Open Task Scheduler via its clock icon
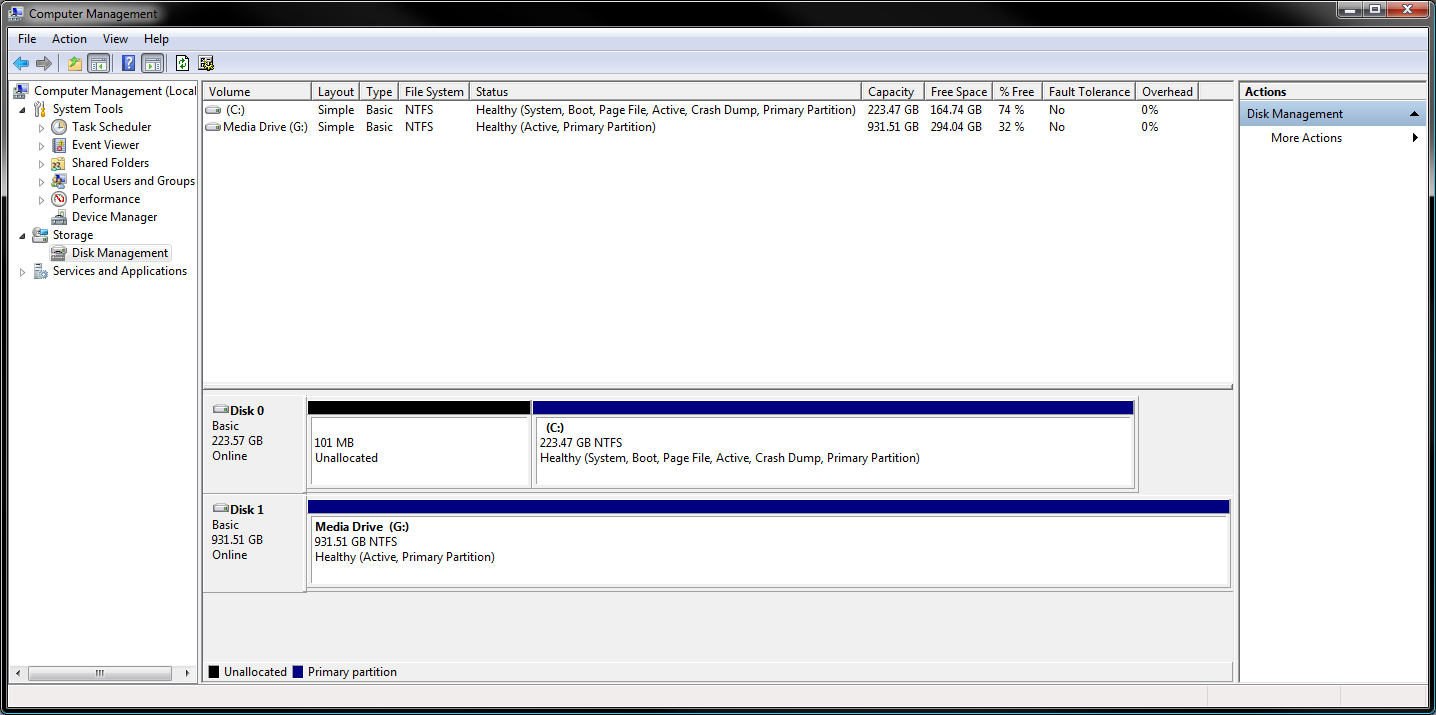 coord(59,127)
